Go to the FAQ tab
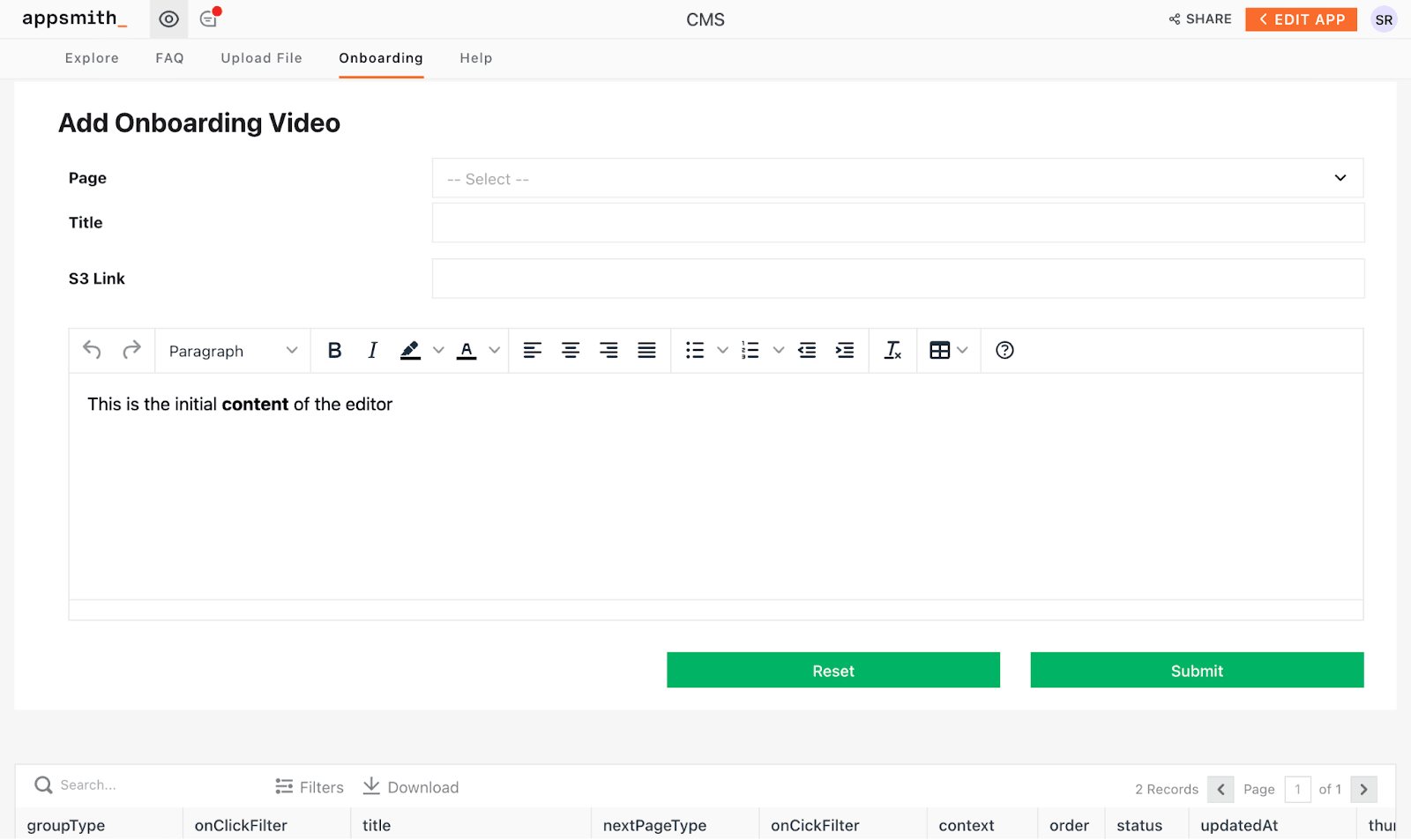The width and height of the screenshot is (1411, 840). (x=169, y=58)
